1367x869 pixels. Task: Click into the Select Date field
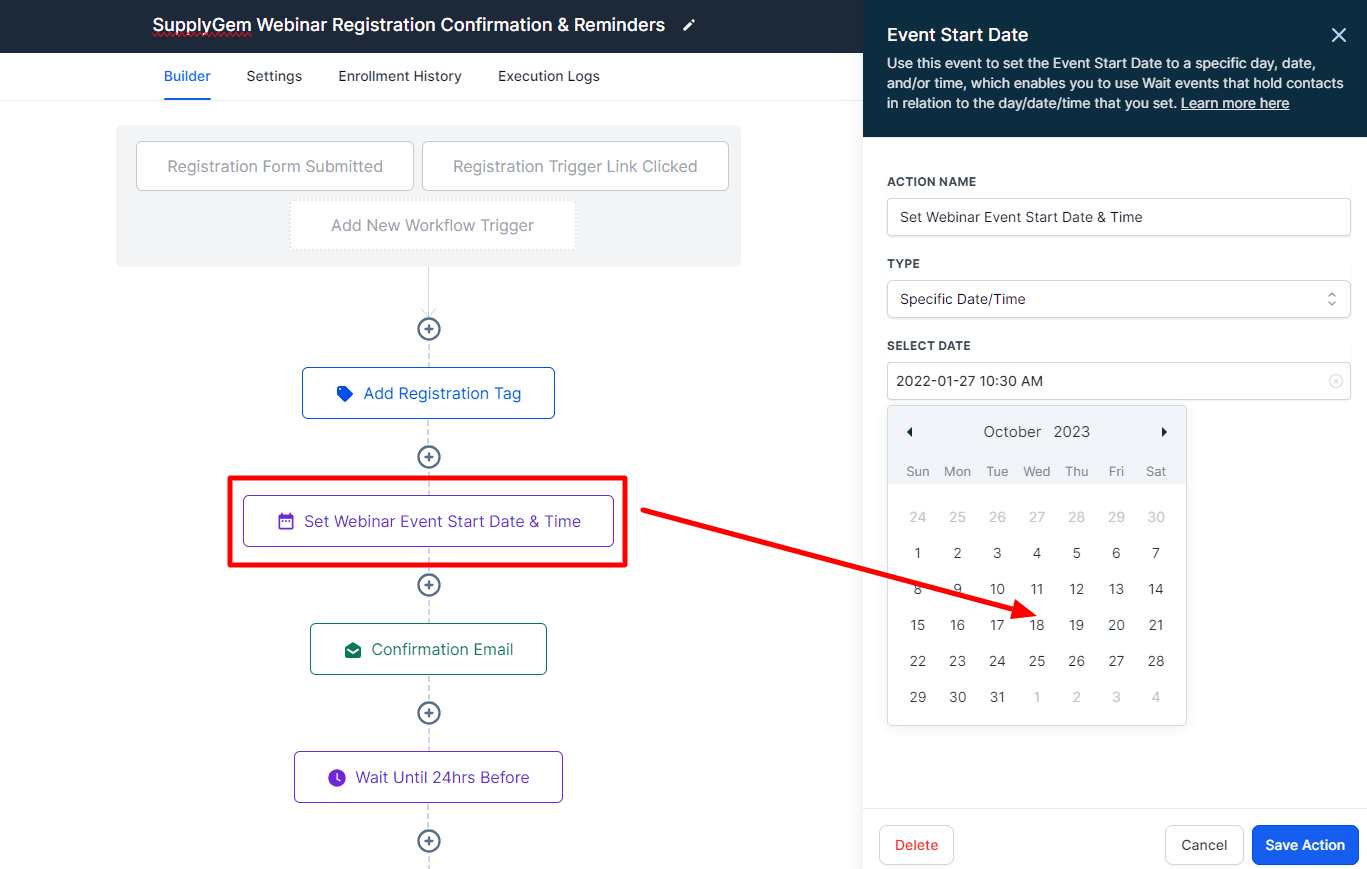coord(1119,381)
